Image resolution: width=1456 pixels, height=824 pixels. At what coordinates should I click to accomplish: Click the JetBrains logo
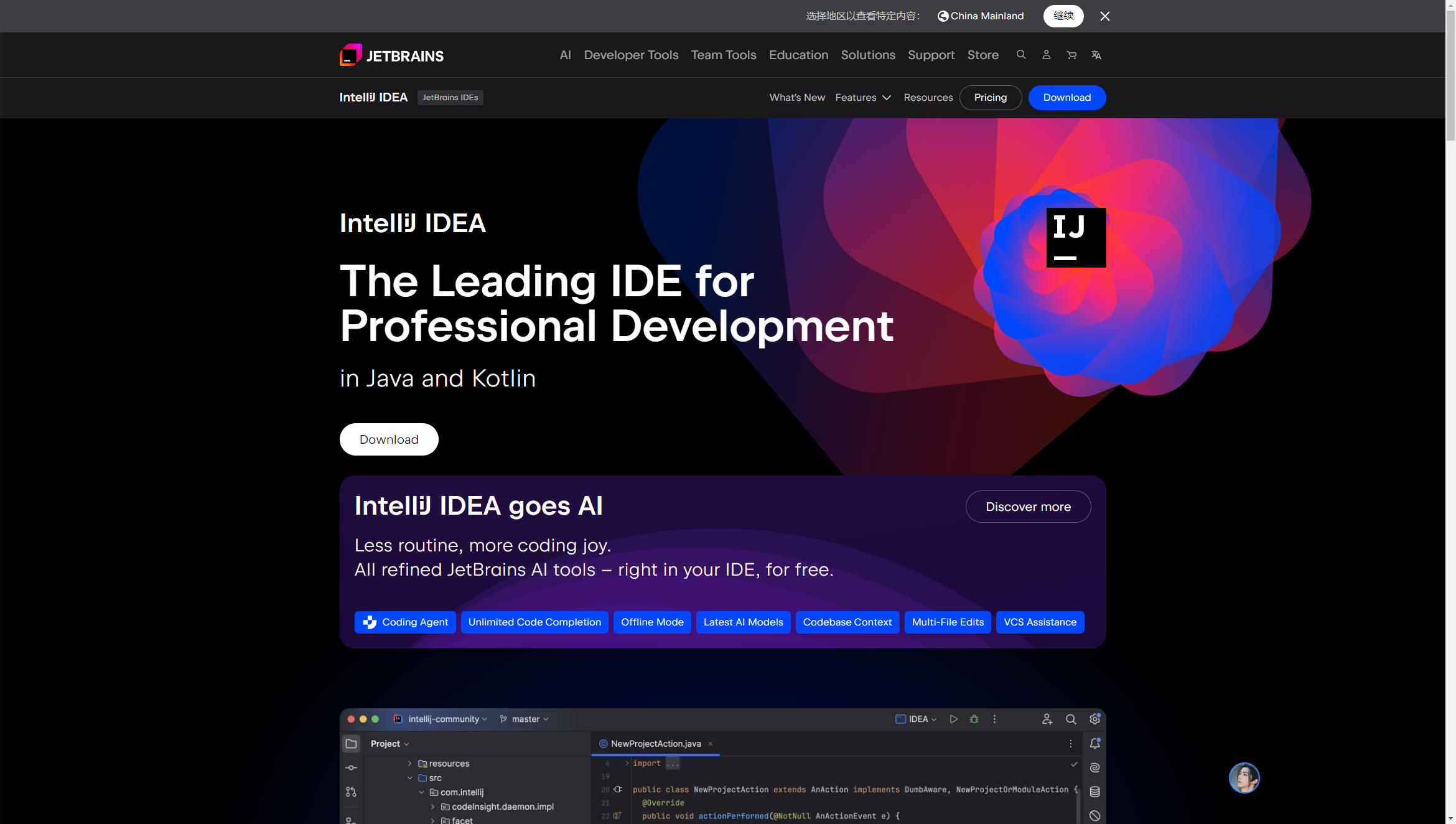coord(391,55)
